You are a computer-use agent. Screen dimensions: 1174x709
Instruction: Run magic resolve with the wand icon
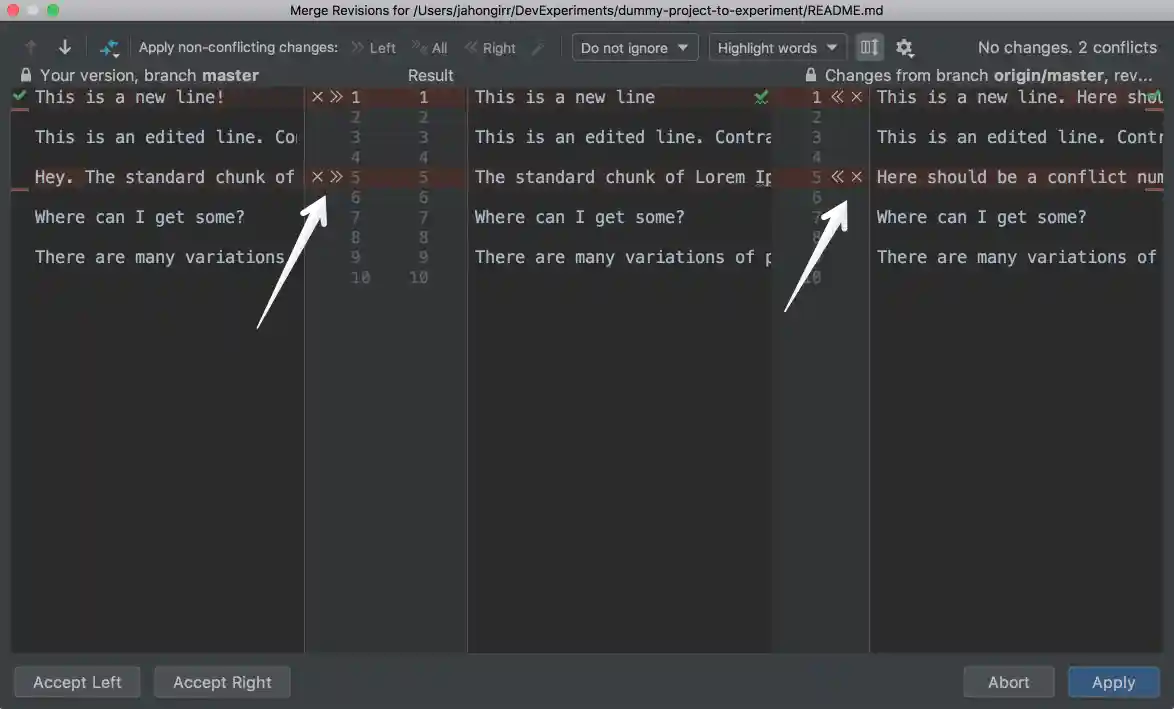(109, 46)
